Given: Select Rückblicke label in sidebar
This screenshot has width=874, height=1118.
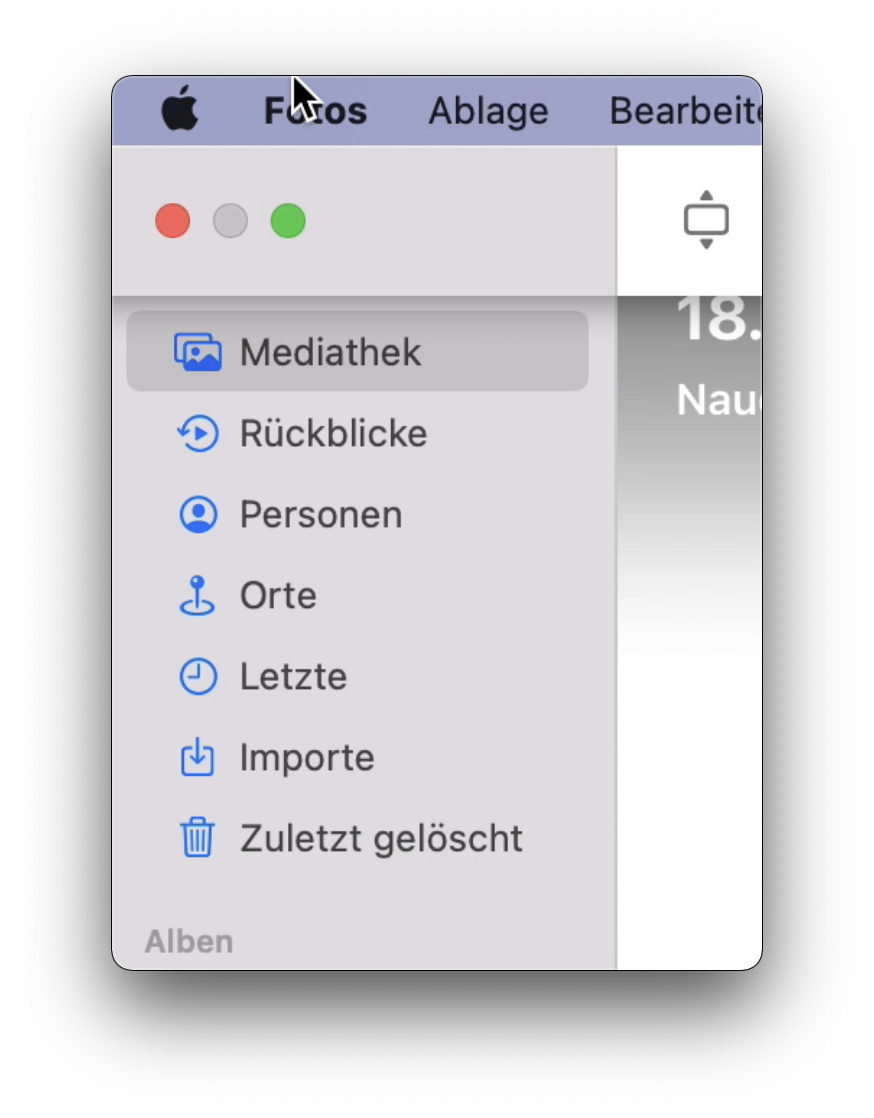Looking at the screenshot, I should pos(334,434).
